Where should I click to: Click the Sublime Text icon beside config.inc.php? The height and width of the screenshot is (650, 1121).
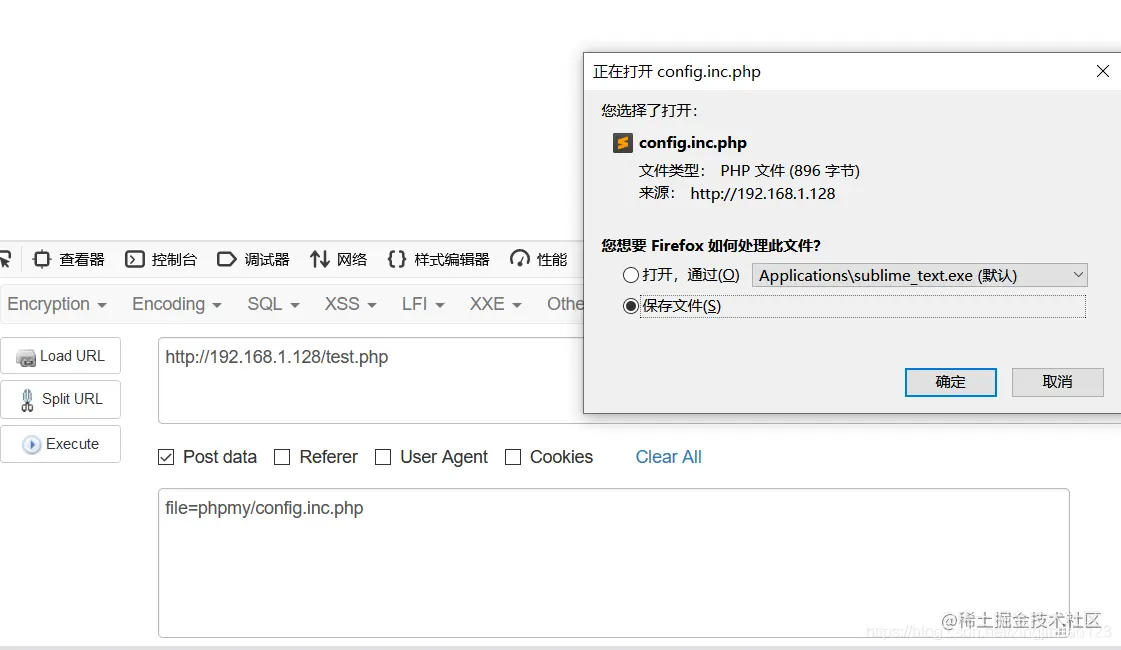tap(623, 143)
